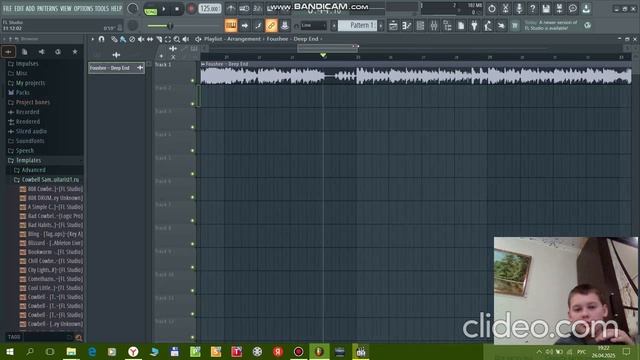This screenshot has width=640, height=360.
Task: Mute Track 1 using its green dot
Action: (x=193, y=80)
